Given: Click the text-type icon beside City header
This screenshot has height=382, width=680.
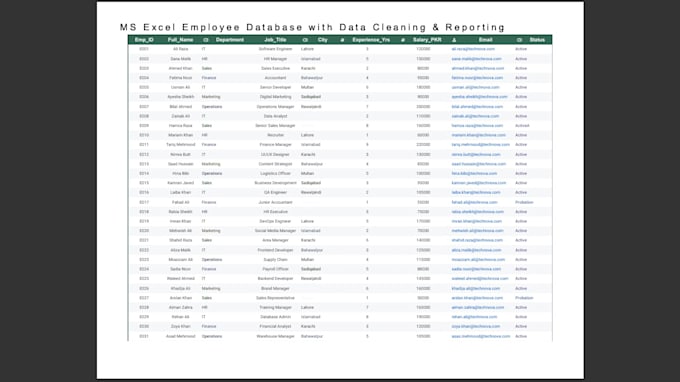Looking at the screenshot, I should tap(305, 40).
